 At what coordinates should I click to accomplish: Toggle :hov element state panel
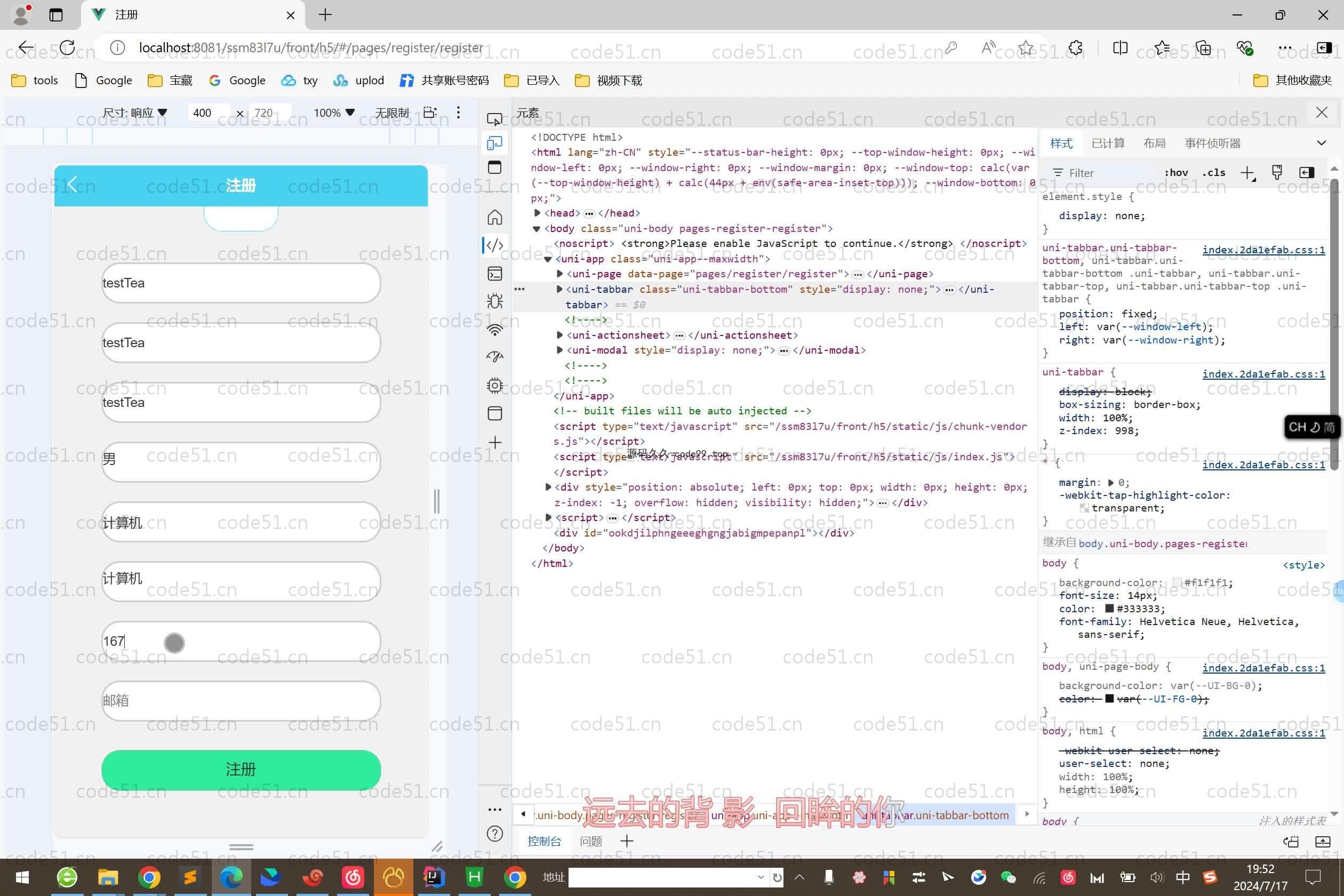click(x=1176, y=173)
